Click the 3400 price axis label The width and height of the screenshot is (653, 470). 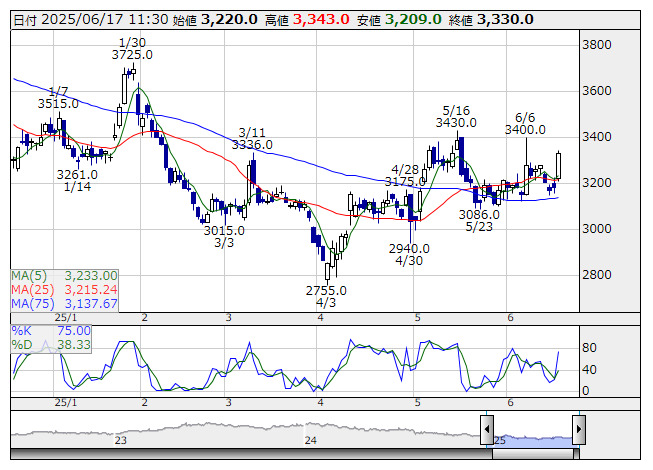(596, 137)
